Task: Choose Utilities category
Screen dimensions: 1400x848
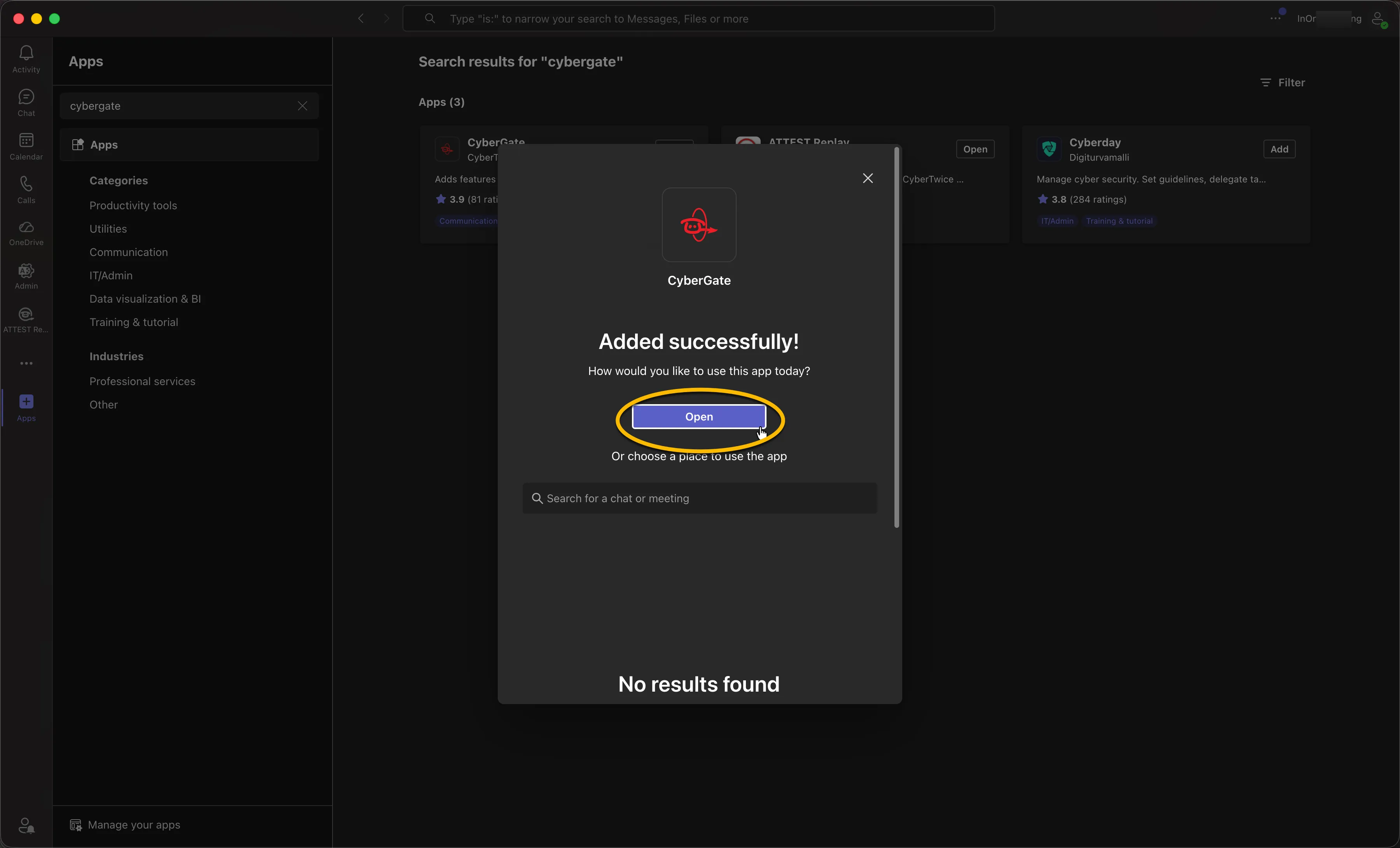Action: pyautogui.click(x=108, y=228)
